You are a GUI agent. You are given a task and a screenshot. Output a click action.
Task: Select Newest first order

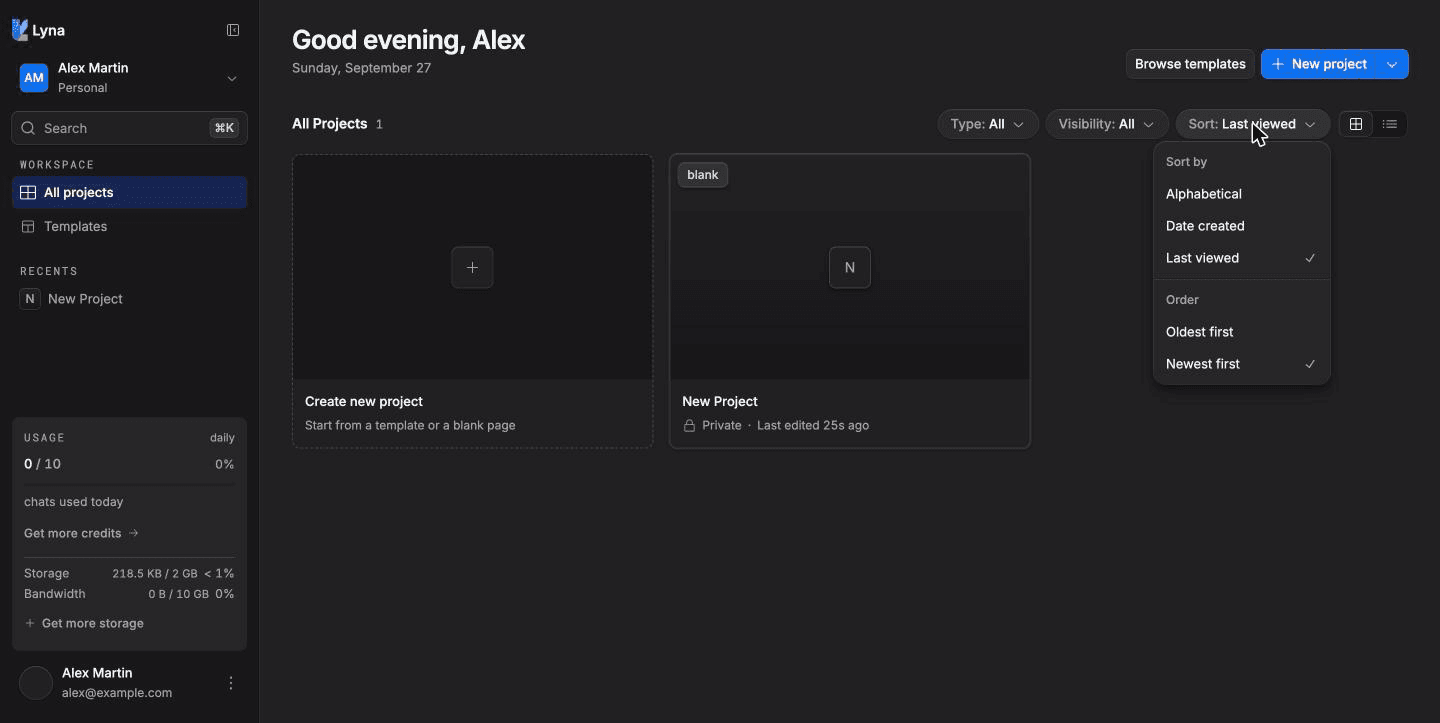coord(1242,364)
